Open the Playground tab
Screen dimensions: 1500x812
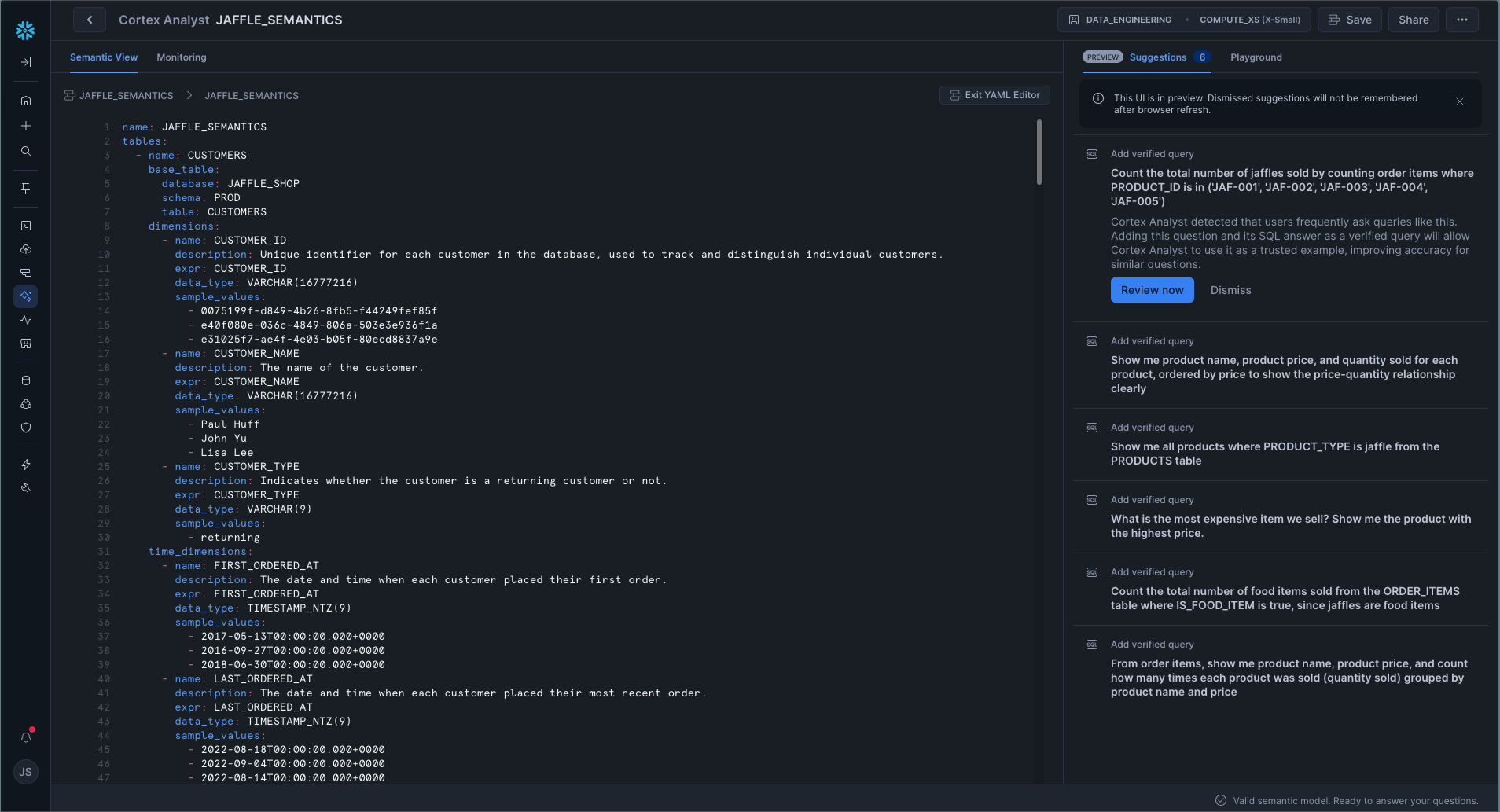1256,57
